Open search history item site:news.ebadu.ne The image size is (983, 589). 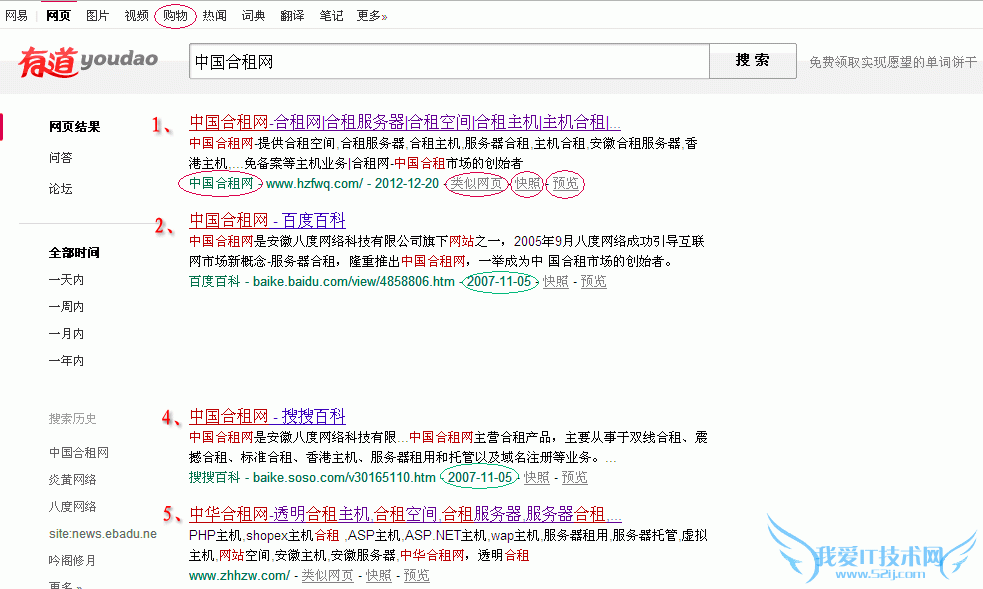(103, 533)
